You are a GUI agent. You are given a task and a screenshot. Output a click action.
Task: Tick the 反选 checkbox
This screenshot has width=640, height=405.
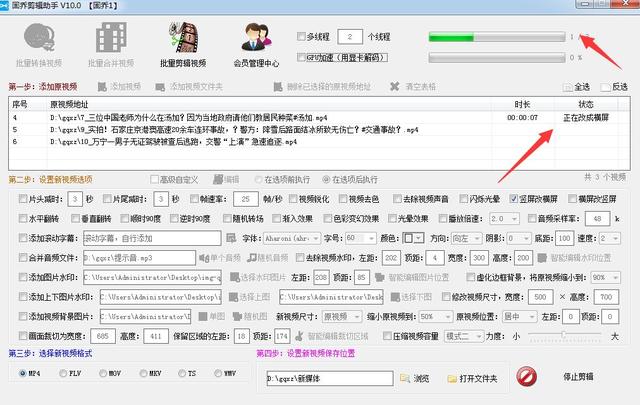[x=606, y=87]
